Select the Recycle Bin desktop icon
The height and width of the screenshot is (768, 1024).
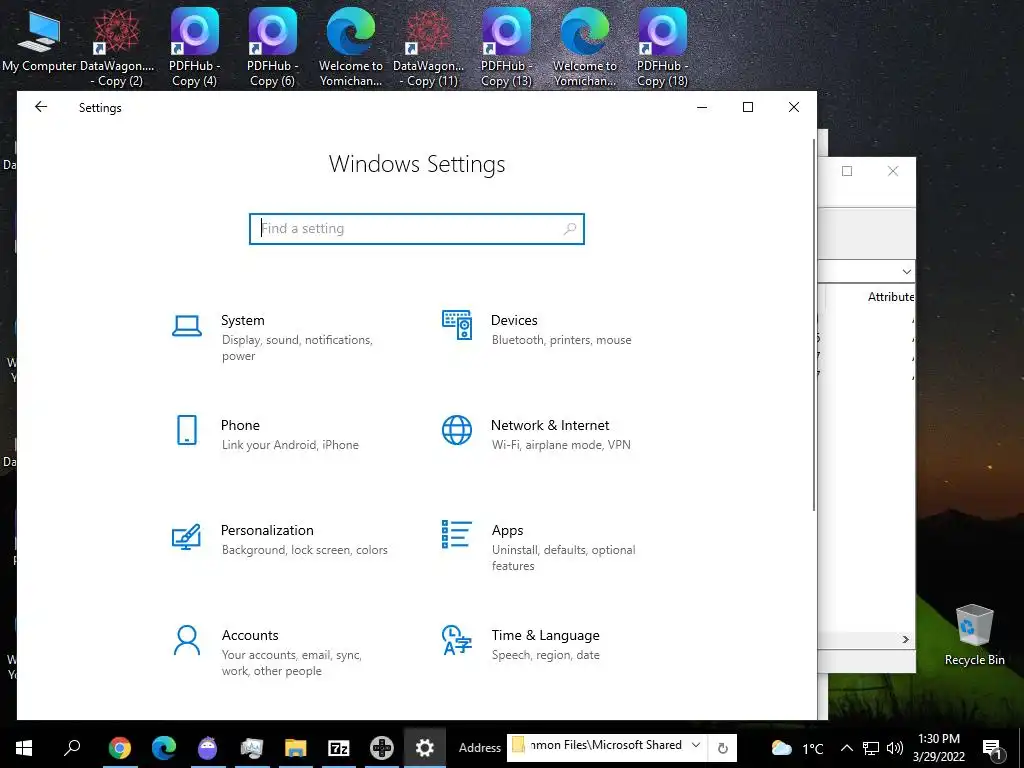tap(974, 635)
